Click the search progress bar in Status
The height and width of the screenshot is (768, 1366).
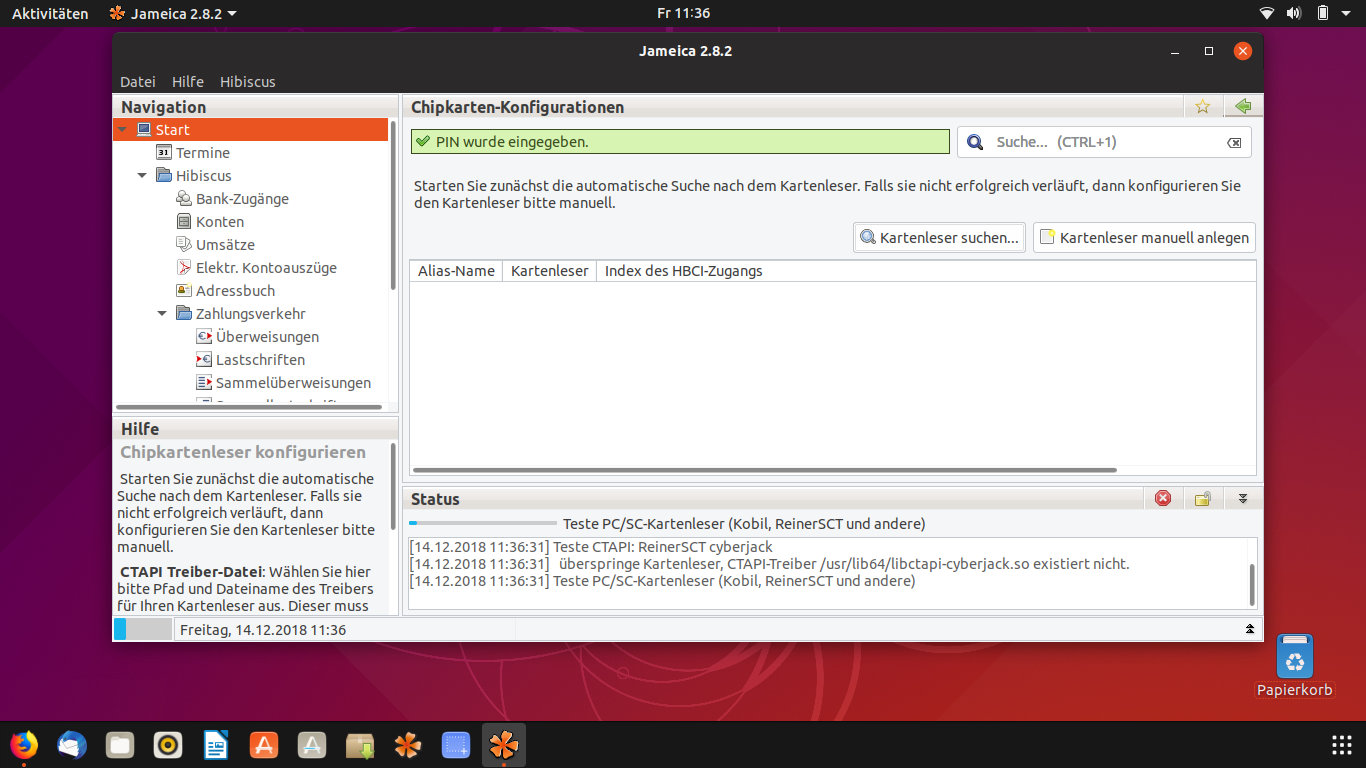point(483,523)
